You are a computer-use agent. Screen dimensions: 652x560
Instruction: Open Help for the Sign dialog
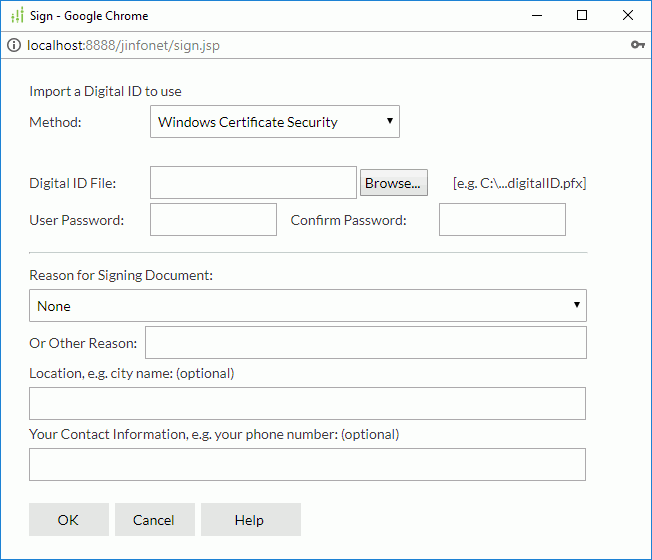click(251, 520)
